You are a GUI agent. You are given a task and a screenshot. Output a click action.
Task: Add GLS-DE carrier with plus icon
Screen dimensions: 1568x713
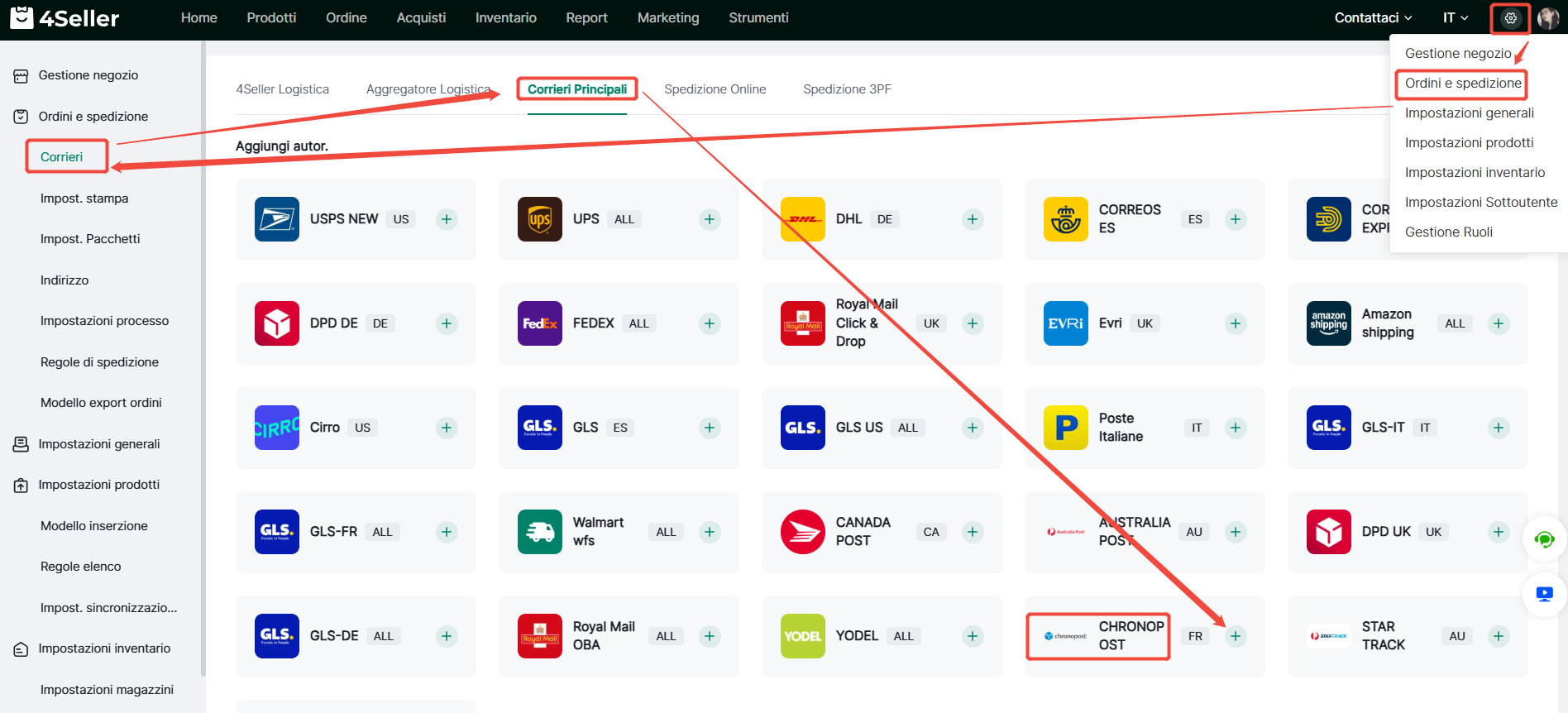pyautogui.click(x=447, y=636)
